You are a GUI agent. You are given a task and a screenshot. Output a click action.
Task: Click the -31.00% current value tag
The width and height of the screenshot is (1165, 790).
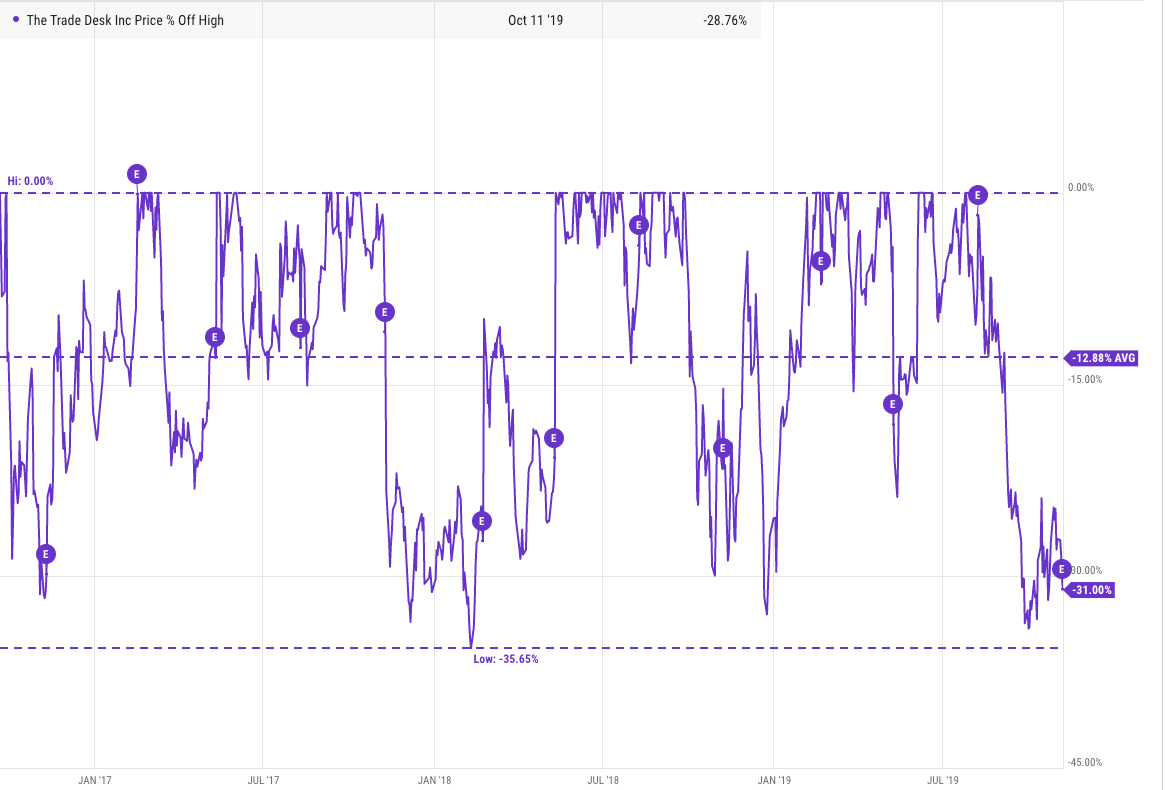(1091, 590)
